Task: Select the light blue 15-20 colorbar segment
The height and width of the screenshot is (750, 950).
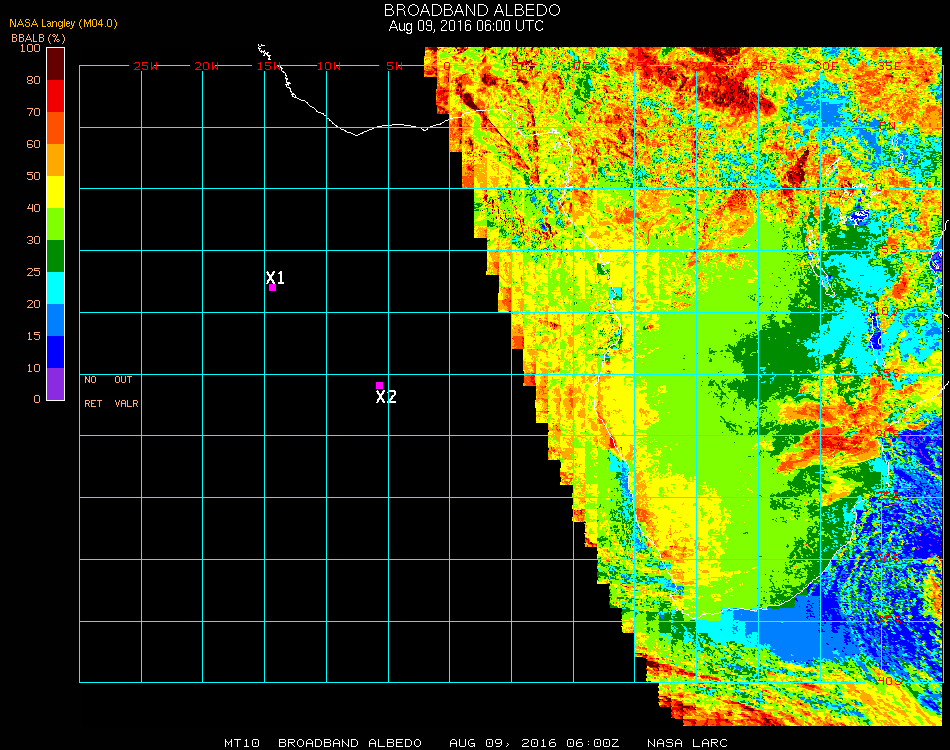Action: (56, 320)
